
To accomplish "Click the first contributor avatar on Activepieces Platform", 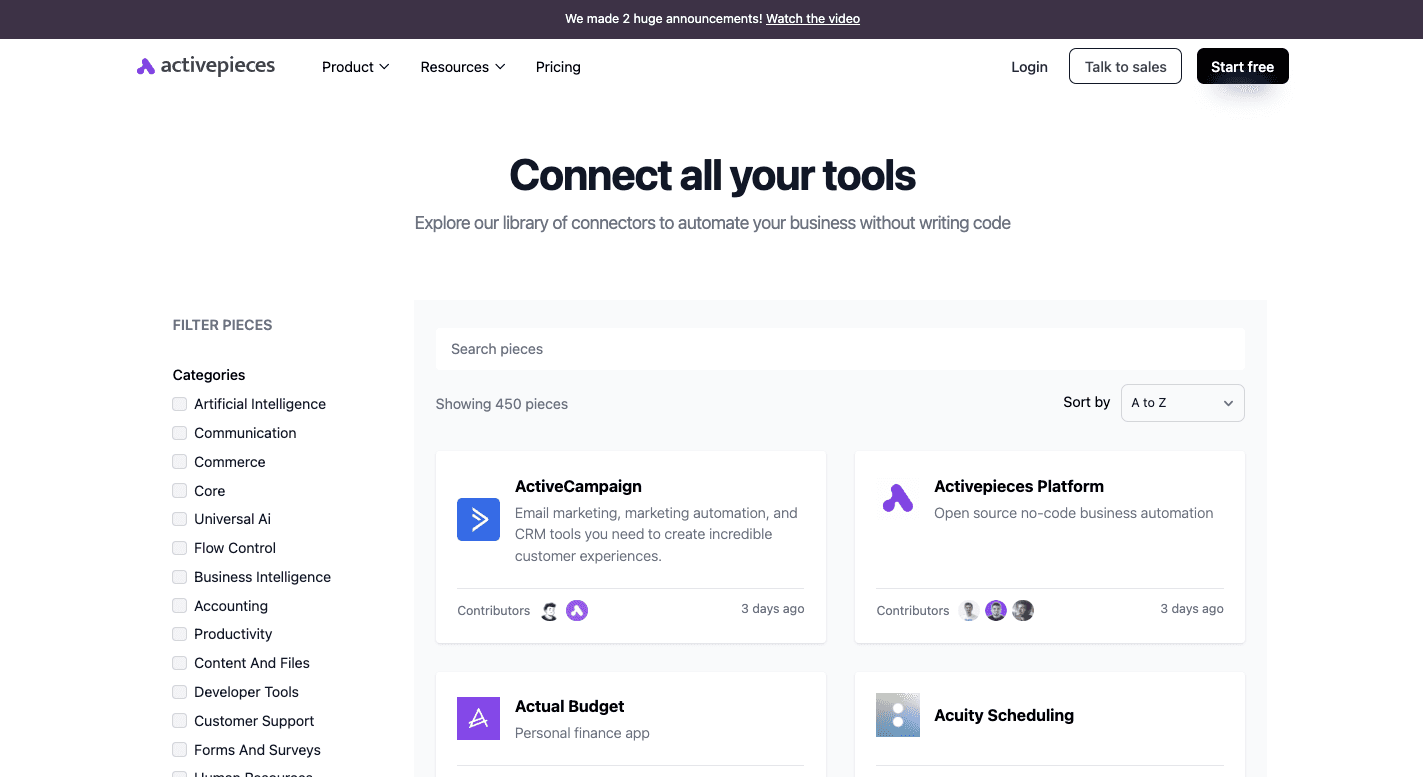I will tap(968, 610).
